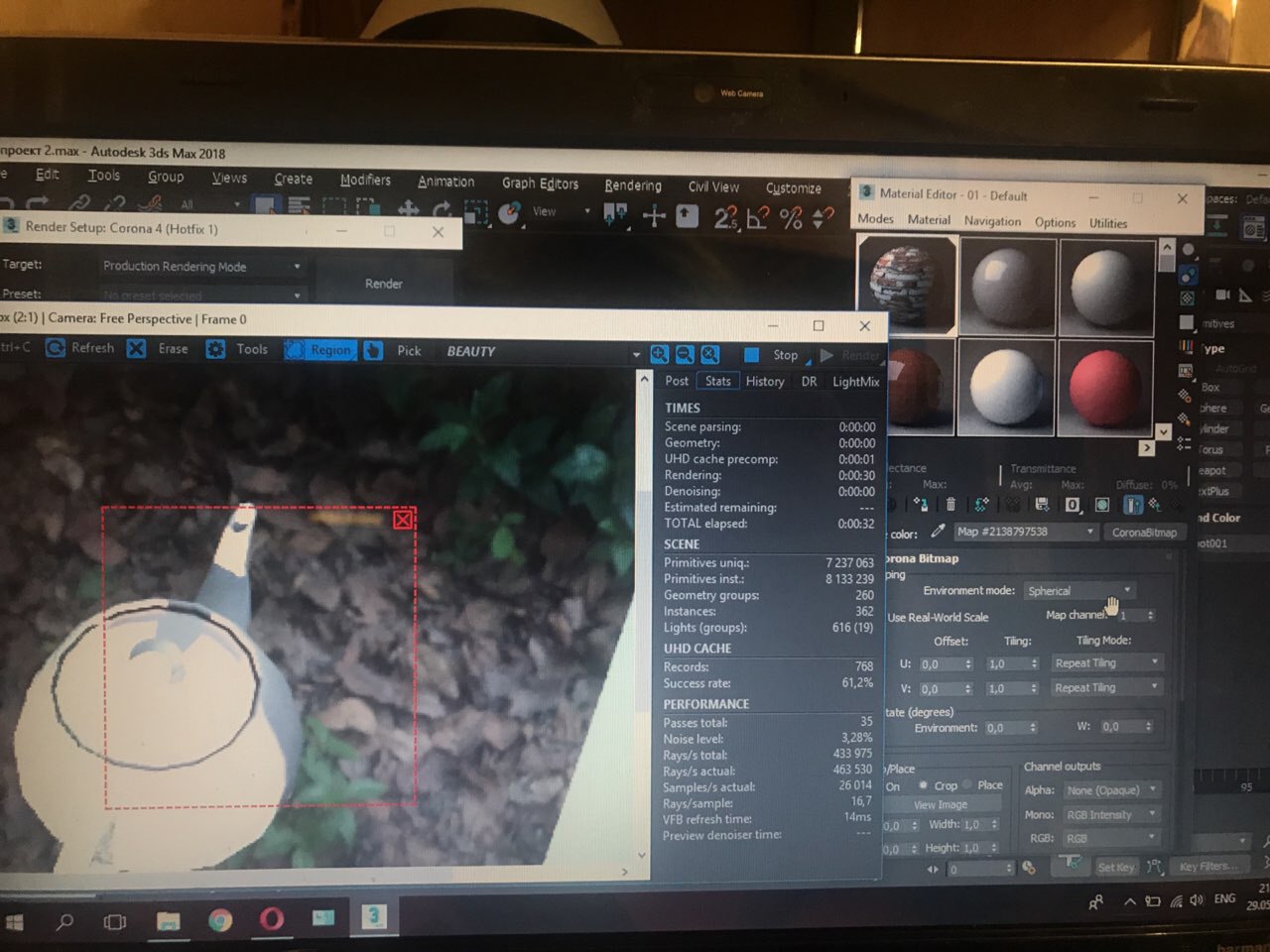The image size is (1270, 952).
Task: Switch to the Post tab in VFB
Action: pyautogui.click(x=677, y=381)
